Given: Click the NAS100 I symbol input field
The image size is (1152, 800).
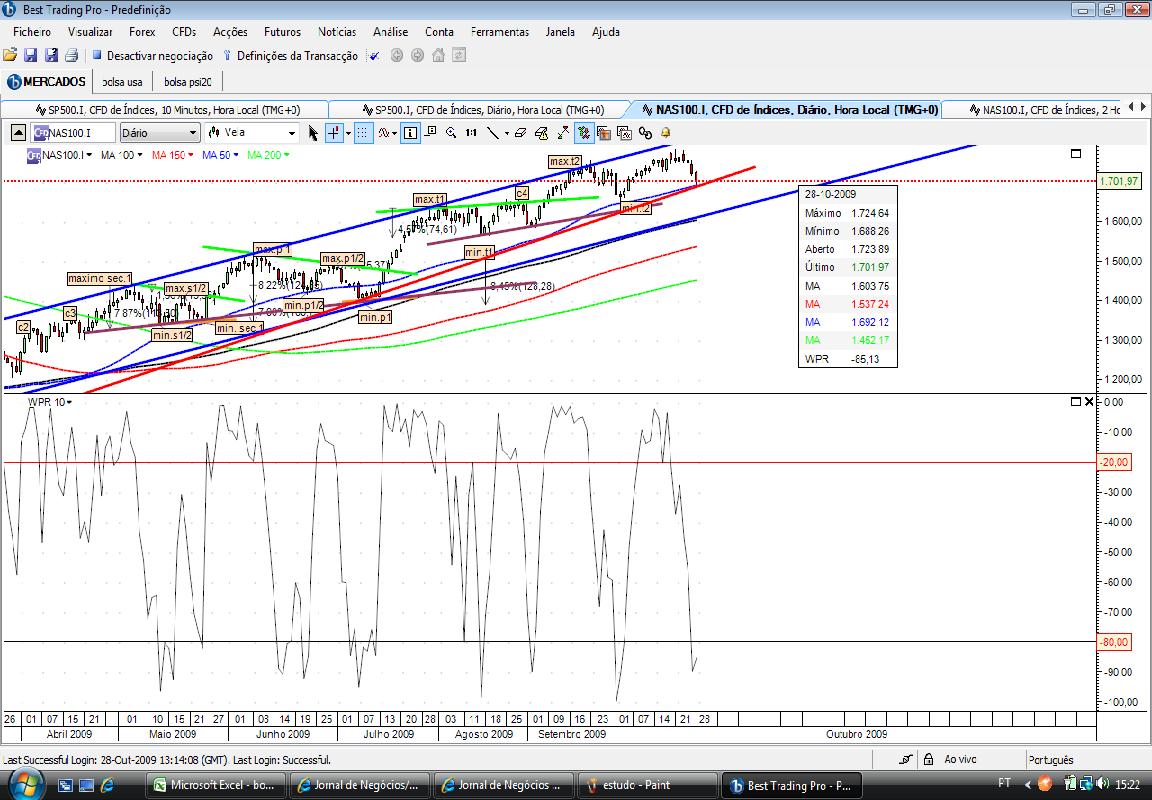Looking at the screenshot, I should (74, 133).
